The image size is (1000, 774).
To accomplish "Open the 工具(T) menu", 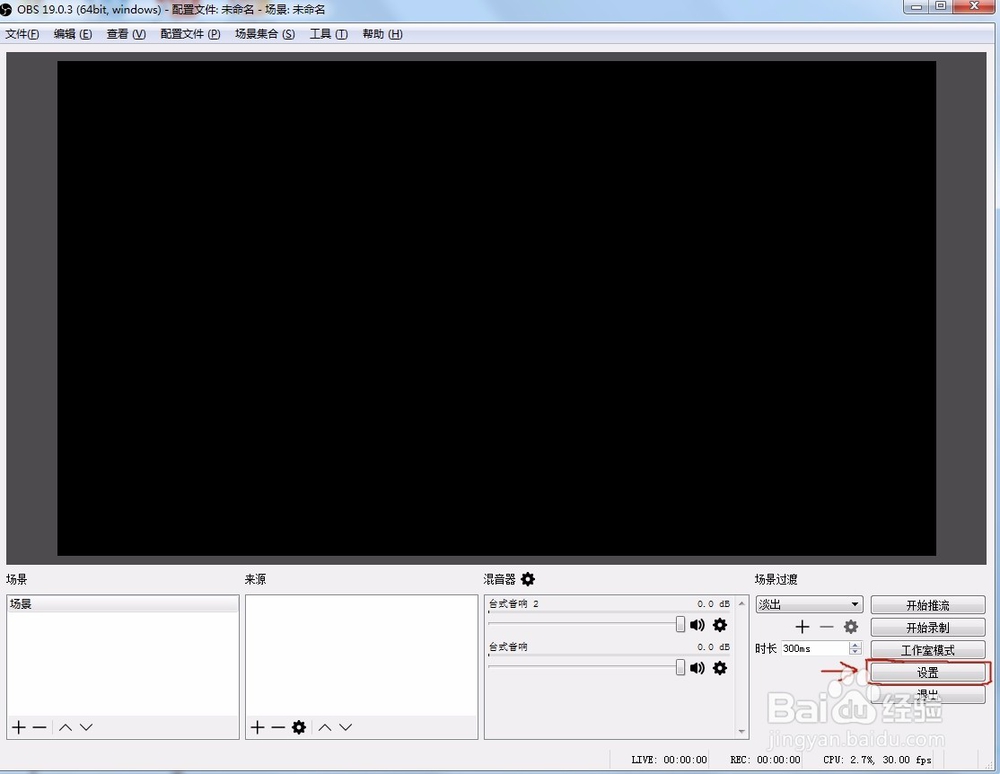I will coord(328,34).
